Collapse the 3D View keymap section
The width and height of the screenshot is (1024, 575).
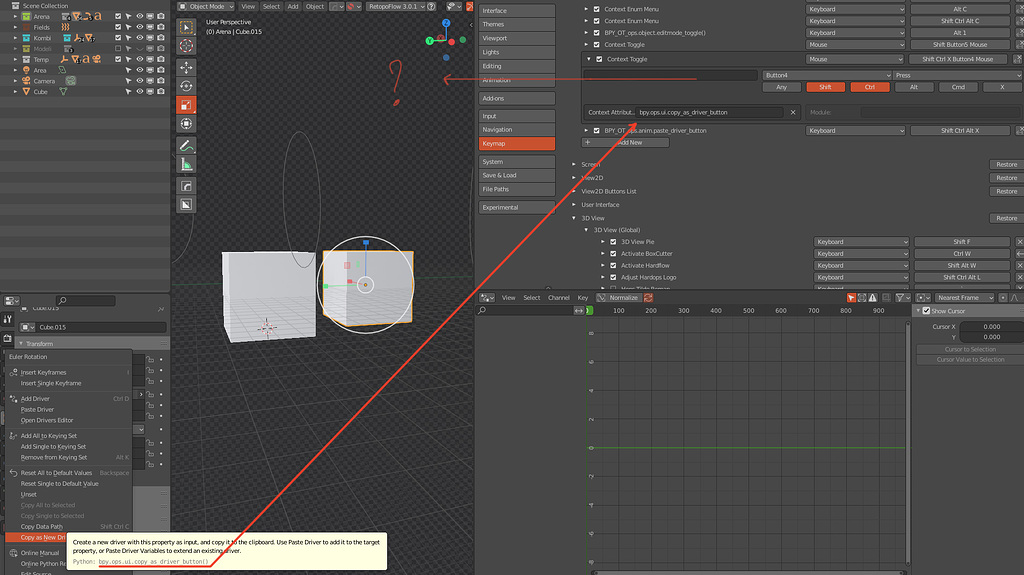[x=574, y=218]
